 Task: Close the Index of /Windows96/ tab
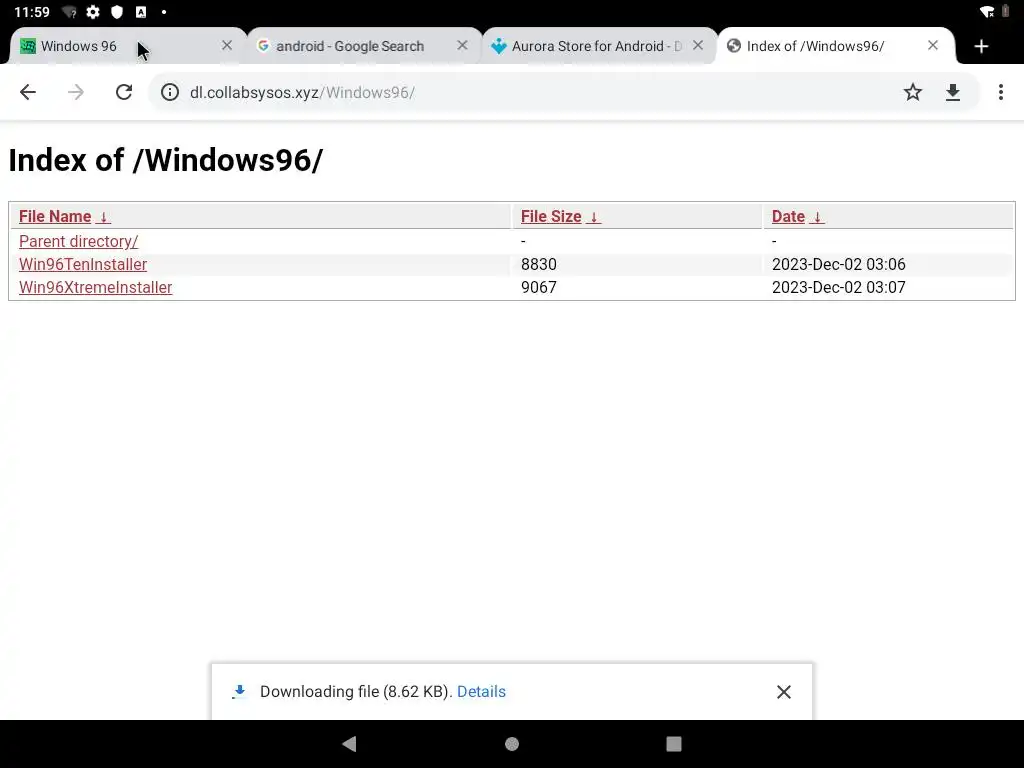tap(933, 45)
